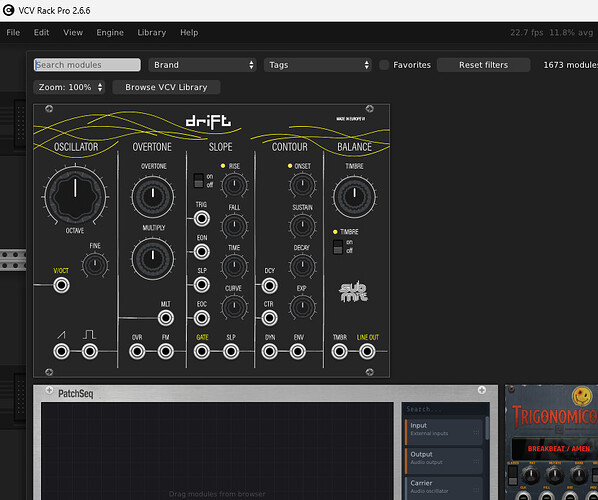The width and height of the screenshot is (598, 500).
Task: Click the submarine logo on drift module
Action: click(353, 292)
